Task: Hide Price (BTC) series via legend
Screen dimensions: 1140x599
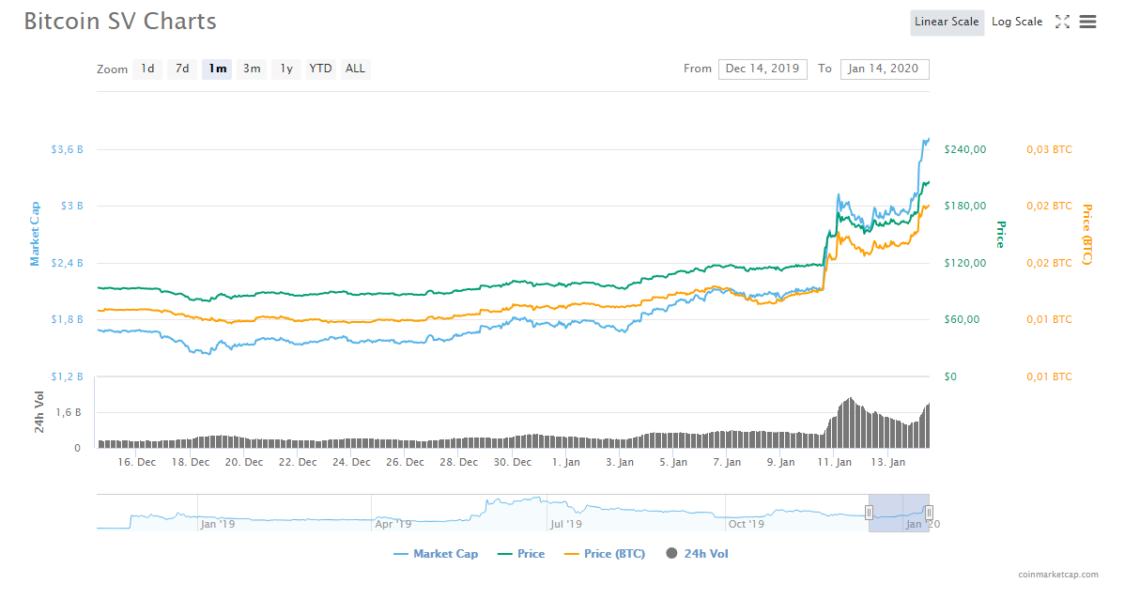Action: pos(605,554)
